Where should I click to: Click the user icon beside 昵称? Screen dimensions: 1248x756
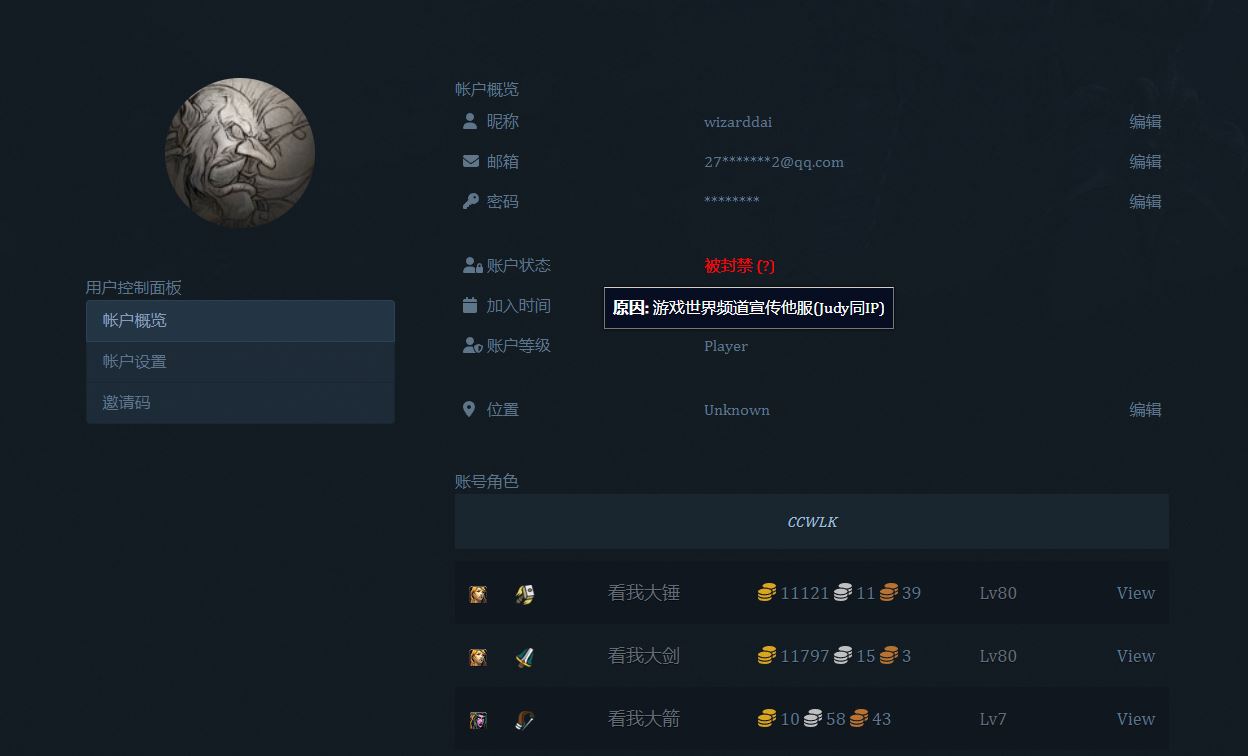tap(470, 122)
